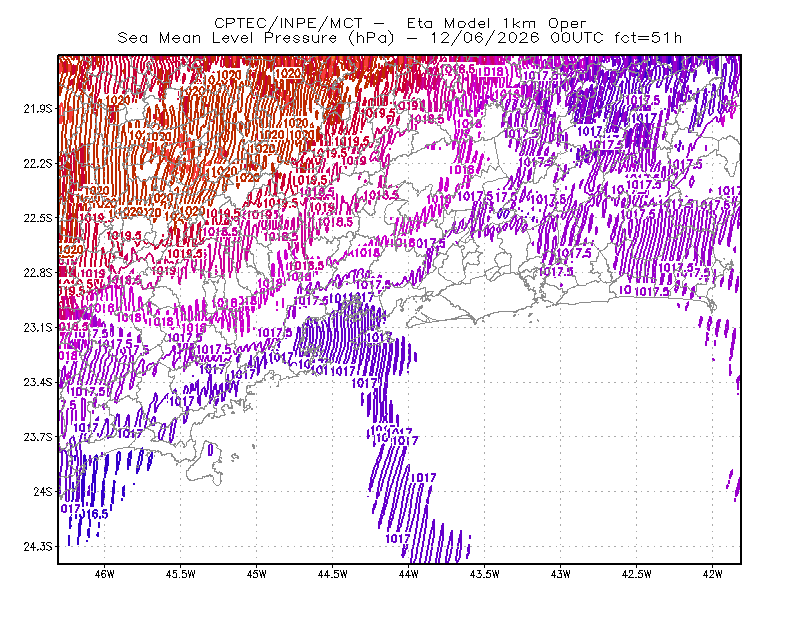Click the CPTEC/INPE/MCT Eta Model heading
This screenshot has height=618, width=800.
click(400, 23)
